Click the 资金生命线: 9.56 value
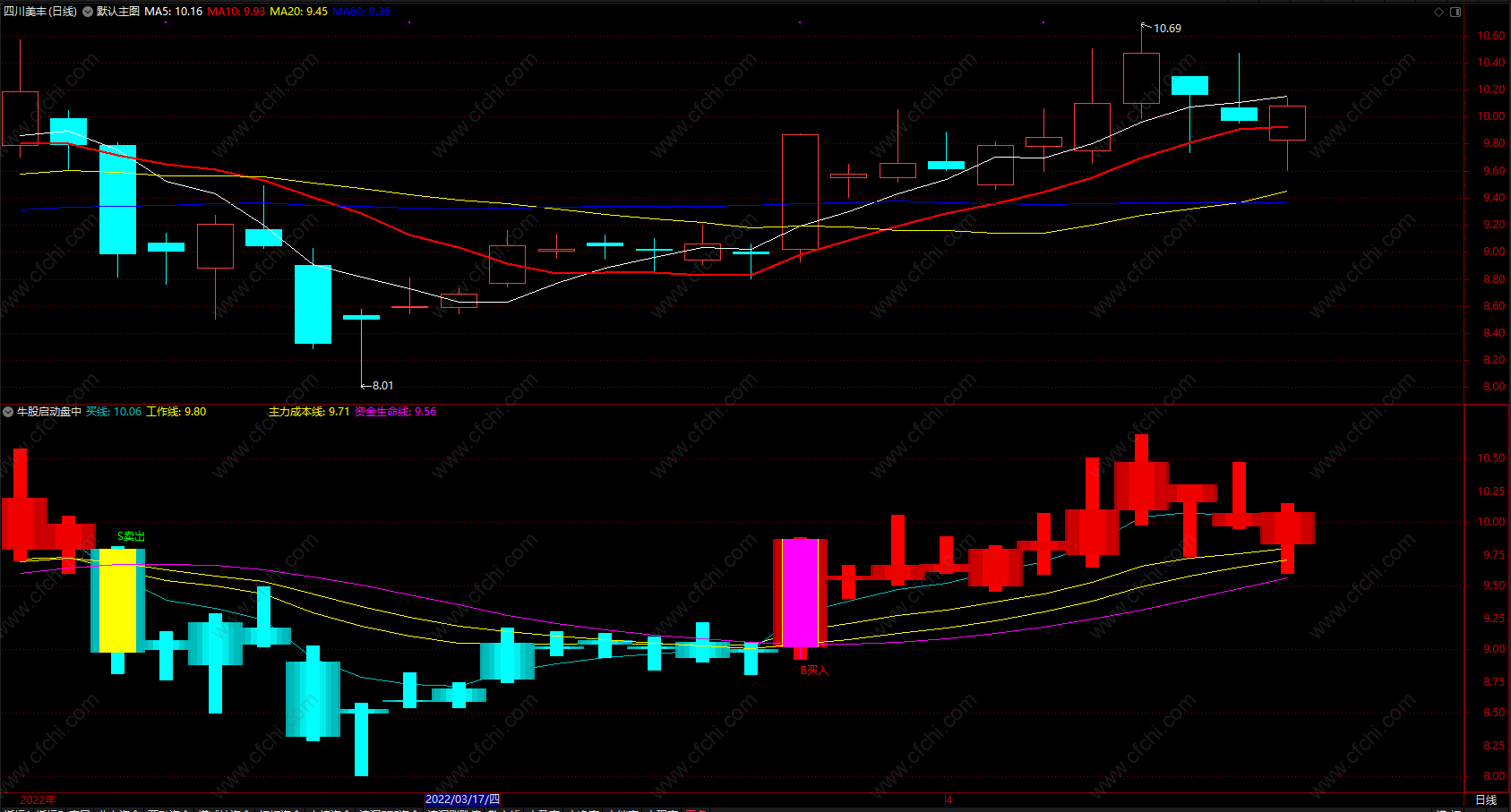 coord(396,412)
